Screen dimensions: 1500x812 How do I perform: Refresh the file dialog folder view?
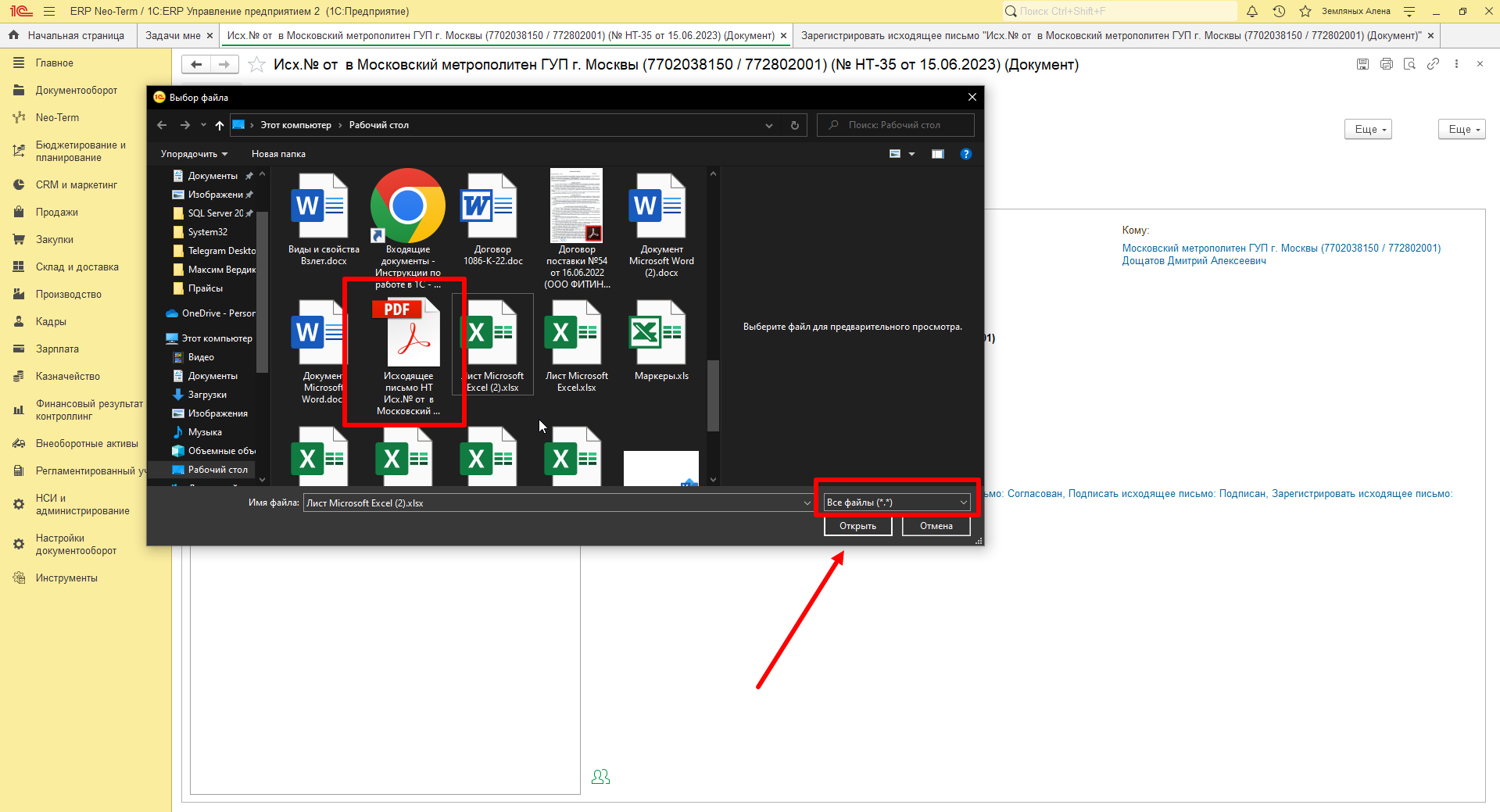coord(795,125)
